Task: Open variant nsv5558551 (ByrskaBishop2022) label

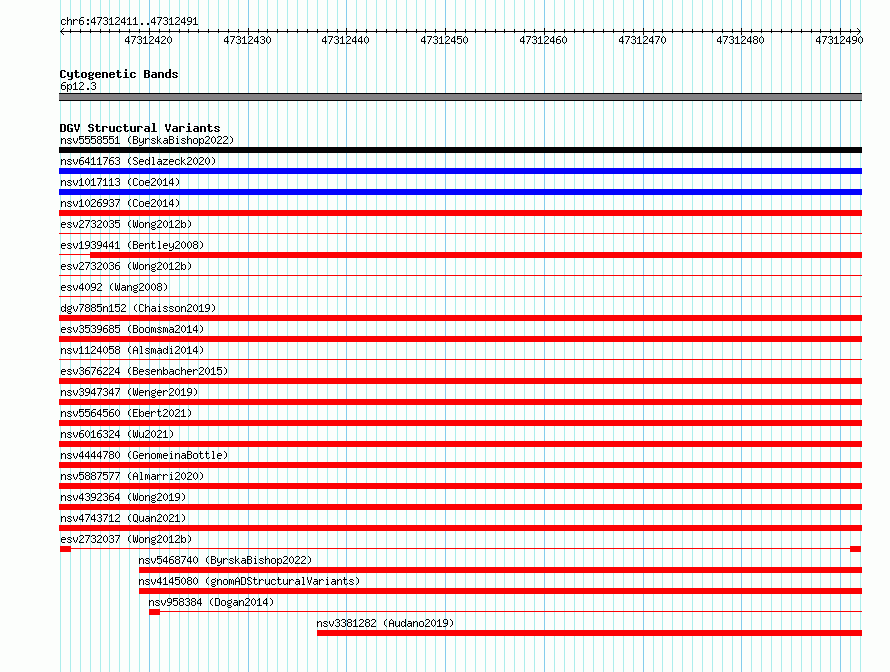Action: pos(146,140)
